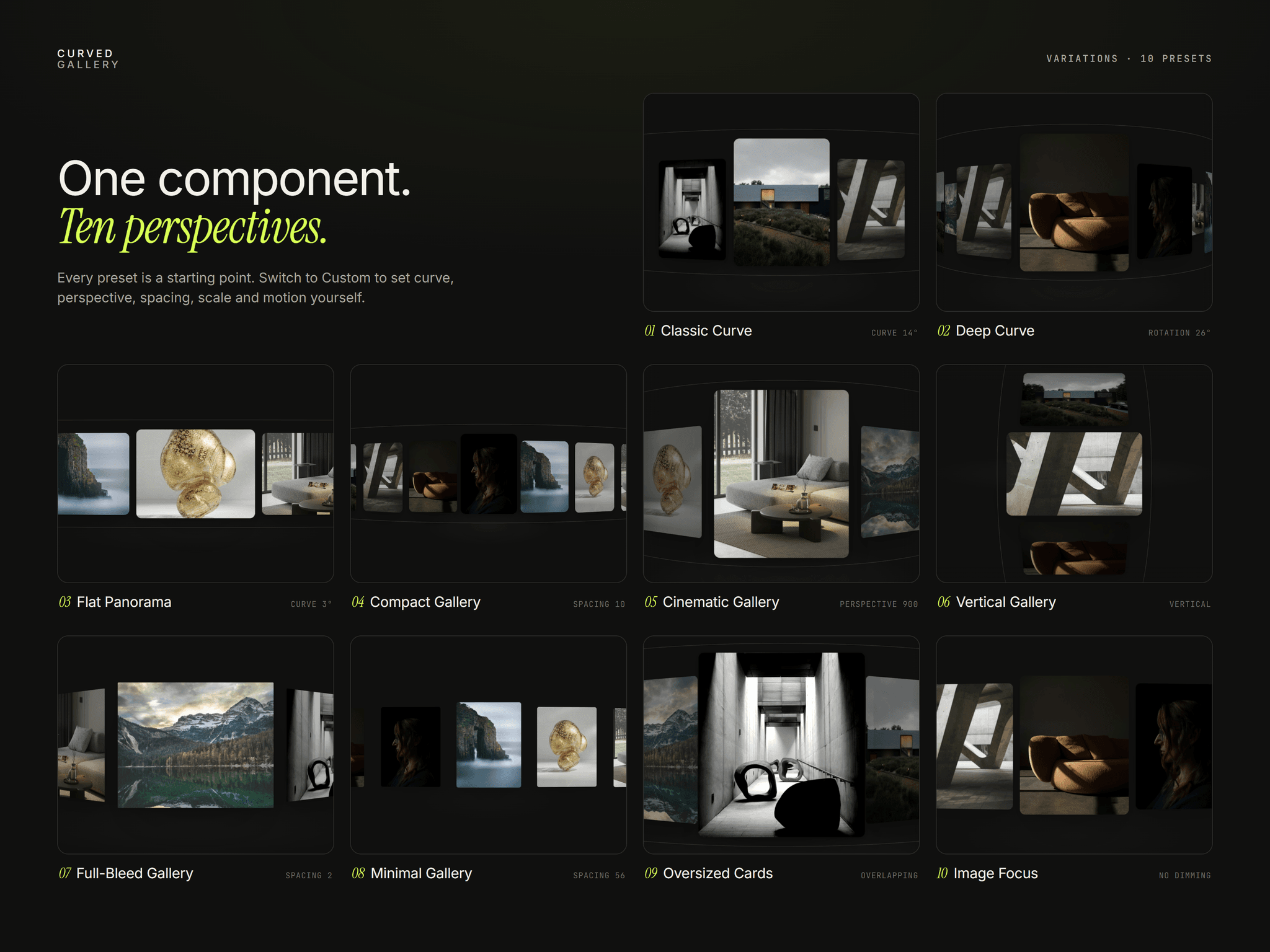Open the Oversized Cards preset preview
1270x952 pixels.
781,744
